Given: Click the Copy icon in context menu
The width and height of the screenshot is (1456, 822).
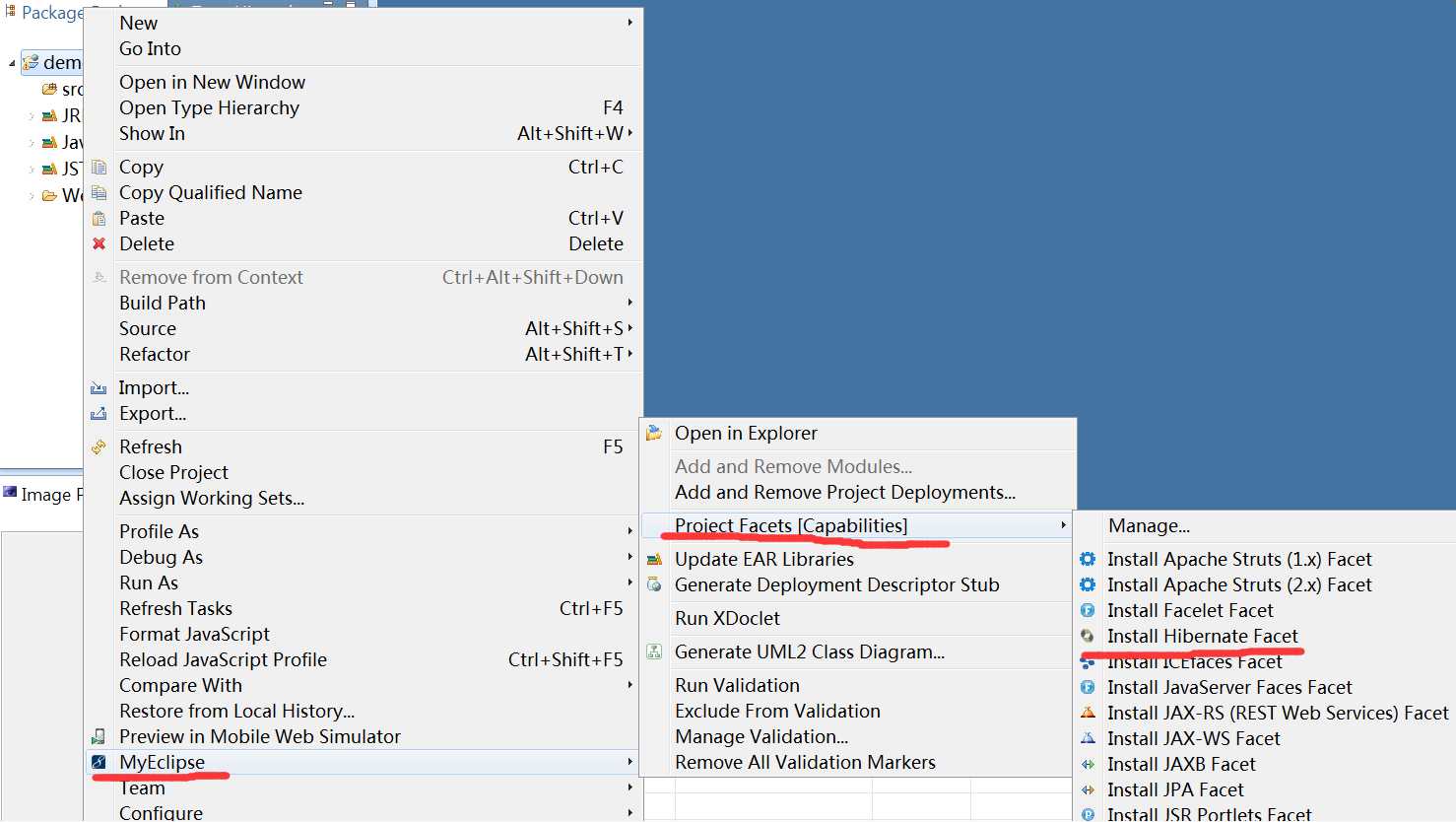Looking at the screenshot, I should [x=99, y=167].
